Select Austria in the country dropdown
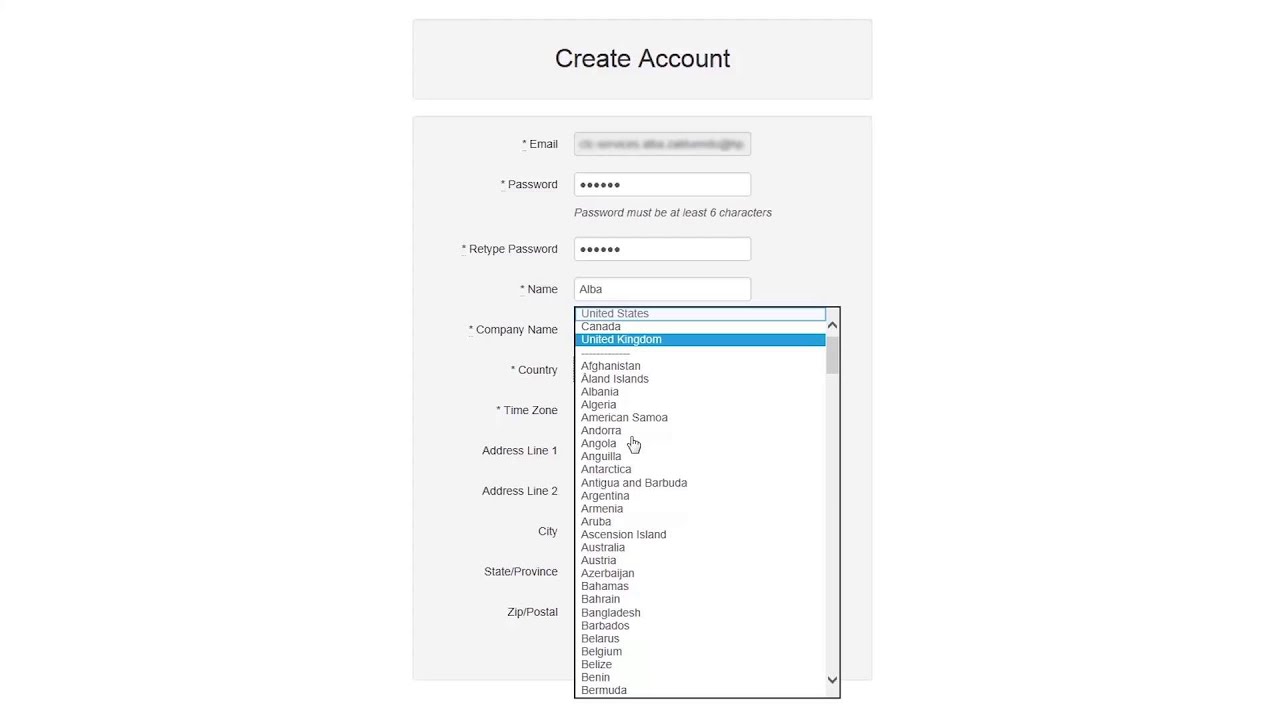This screenshot has height=720, width=1280. coord(599,561)
